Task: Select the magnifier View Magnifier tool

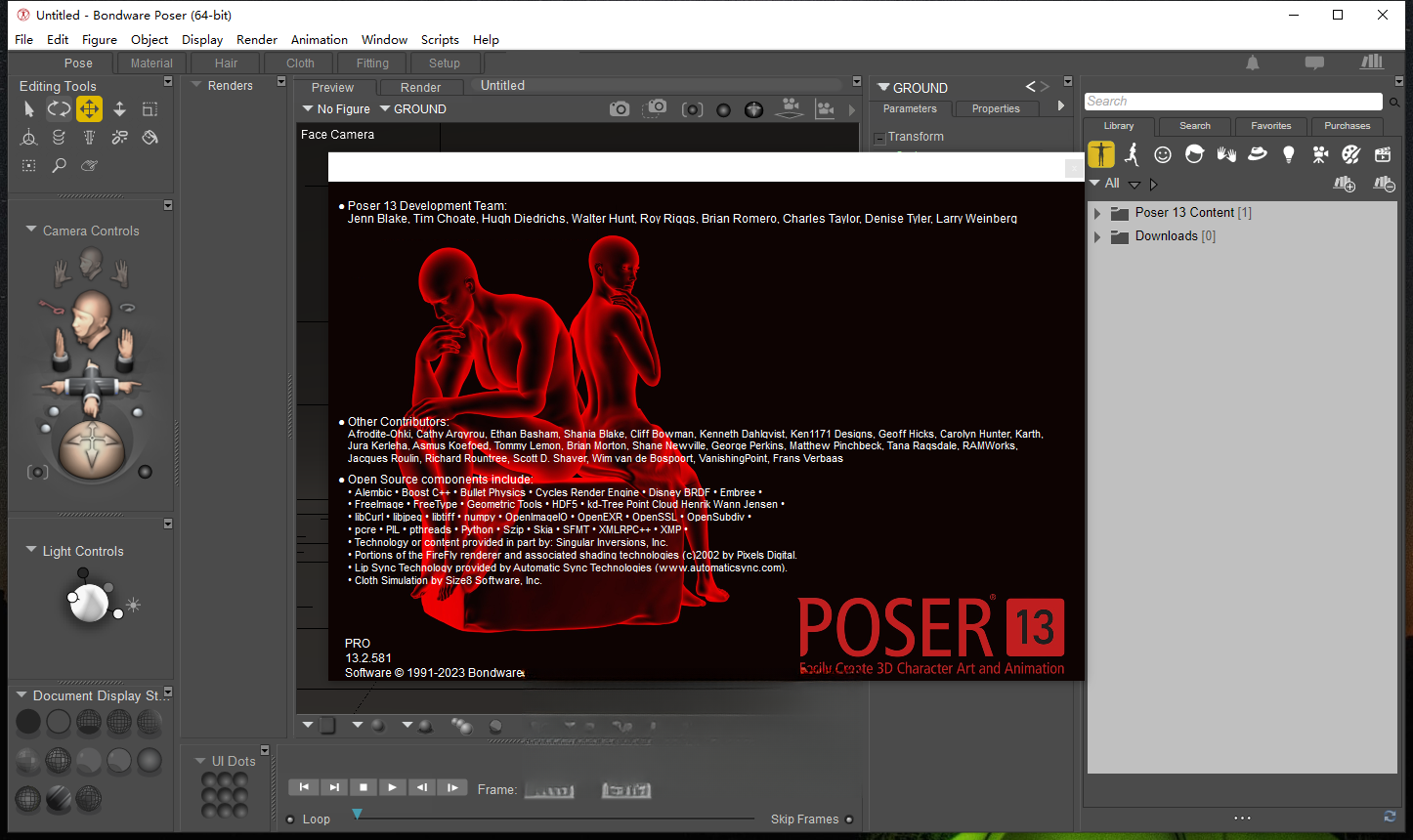Action: tap(59, 166)
